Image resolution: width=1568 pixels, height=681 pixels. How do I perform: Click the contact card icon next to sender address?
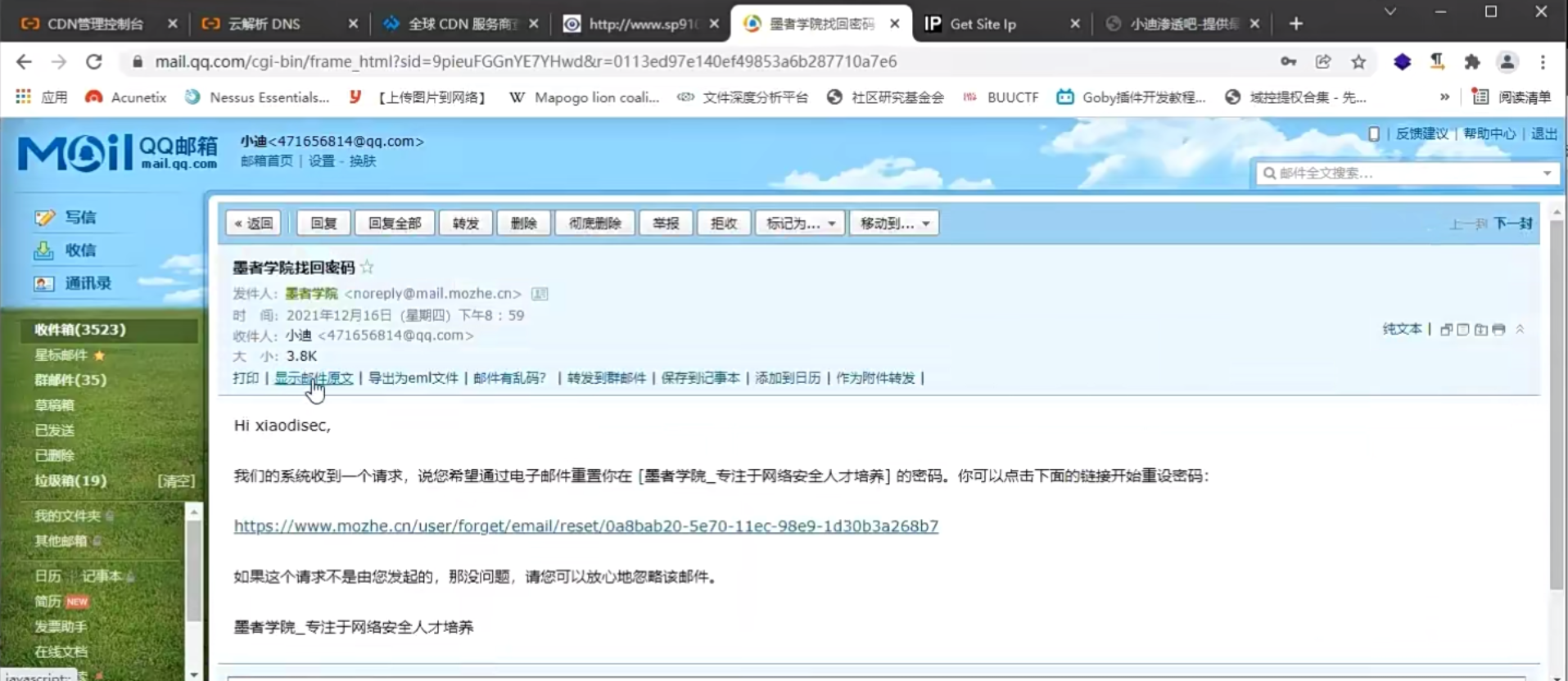pyautogui.click(x=540, y=294)
